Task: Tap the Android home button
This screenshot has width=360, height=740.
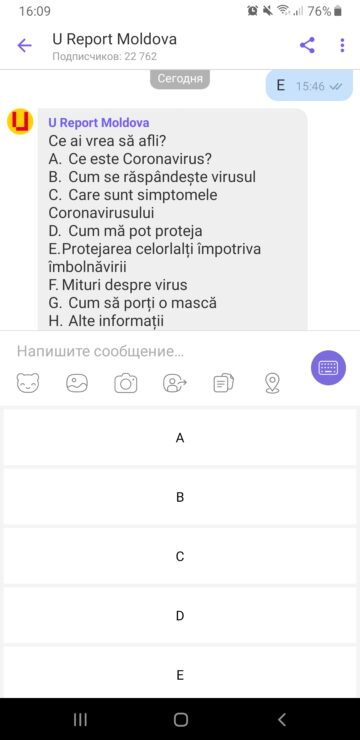Action: pyautogui.click(x=181, y=719)
